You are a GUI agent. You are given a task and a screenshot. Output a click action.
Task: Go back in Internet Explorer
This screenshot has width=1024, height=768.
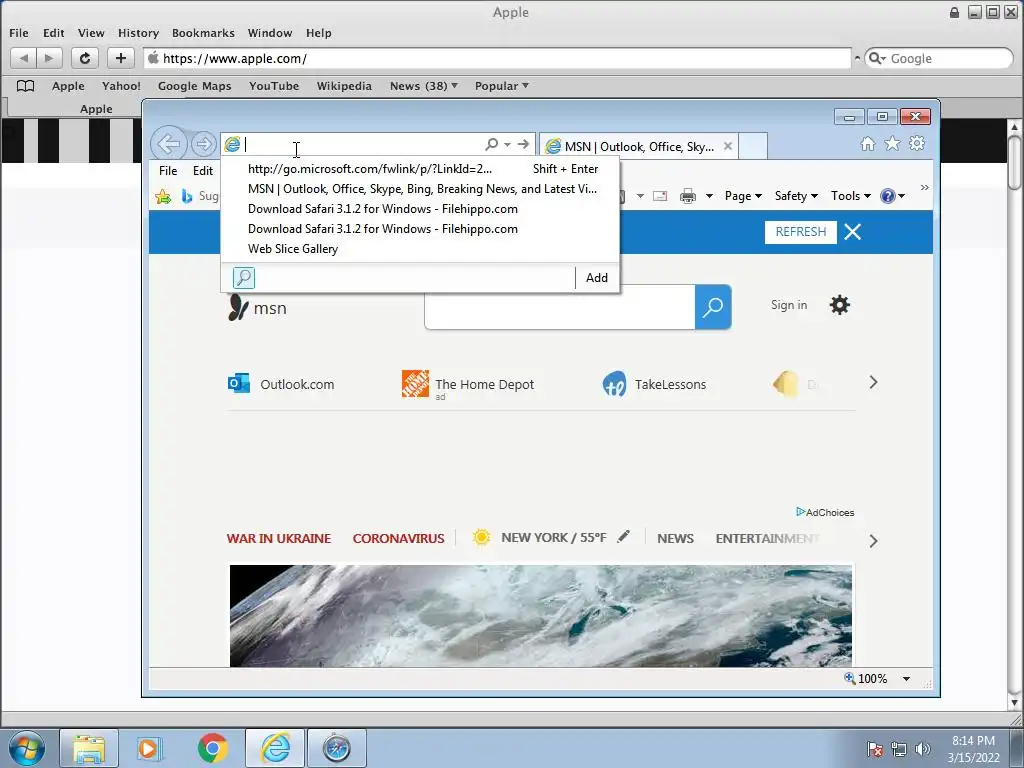coord(168,144)
